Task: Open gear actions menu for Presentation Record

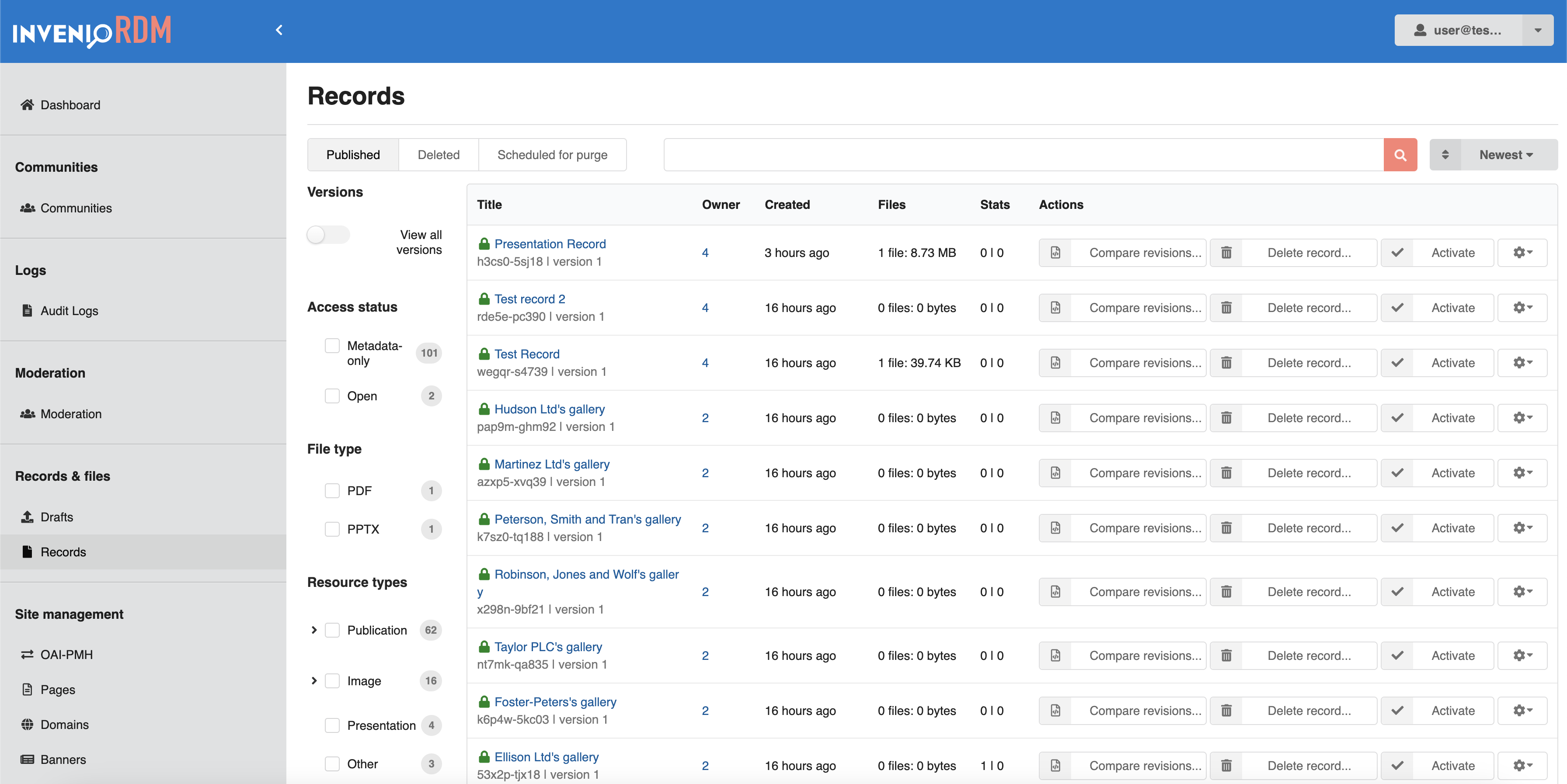Action: (x=1522, y=253)
